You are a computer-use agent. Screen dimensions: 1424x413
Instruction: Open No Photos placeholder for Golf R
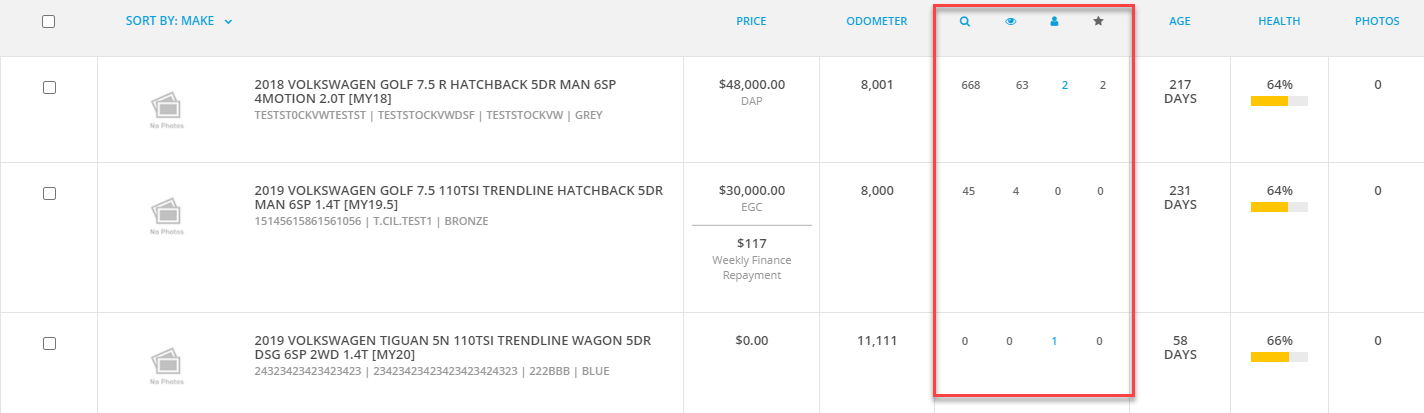tap(167, 110)
